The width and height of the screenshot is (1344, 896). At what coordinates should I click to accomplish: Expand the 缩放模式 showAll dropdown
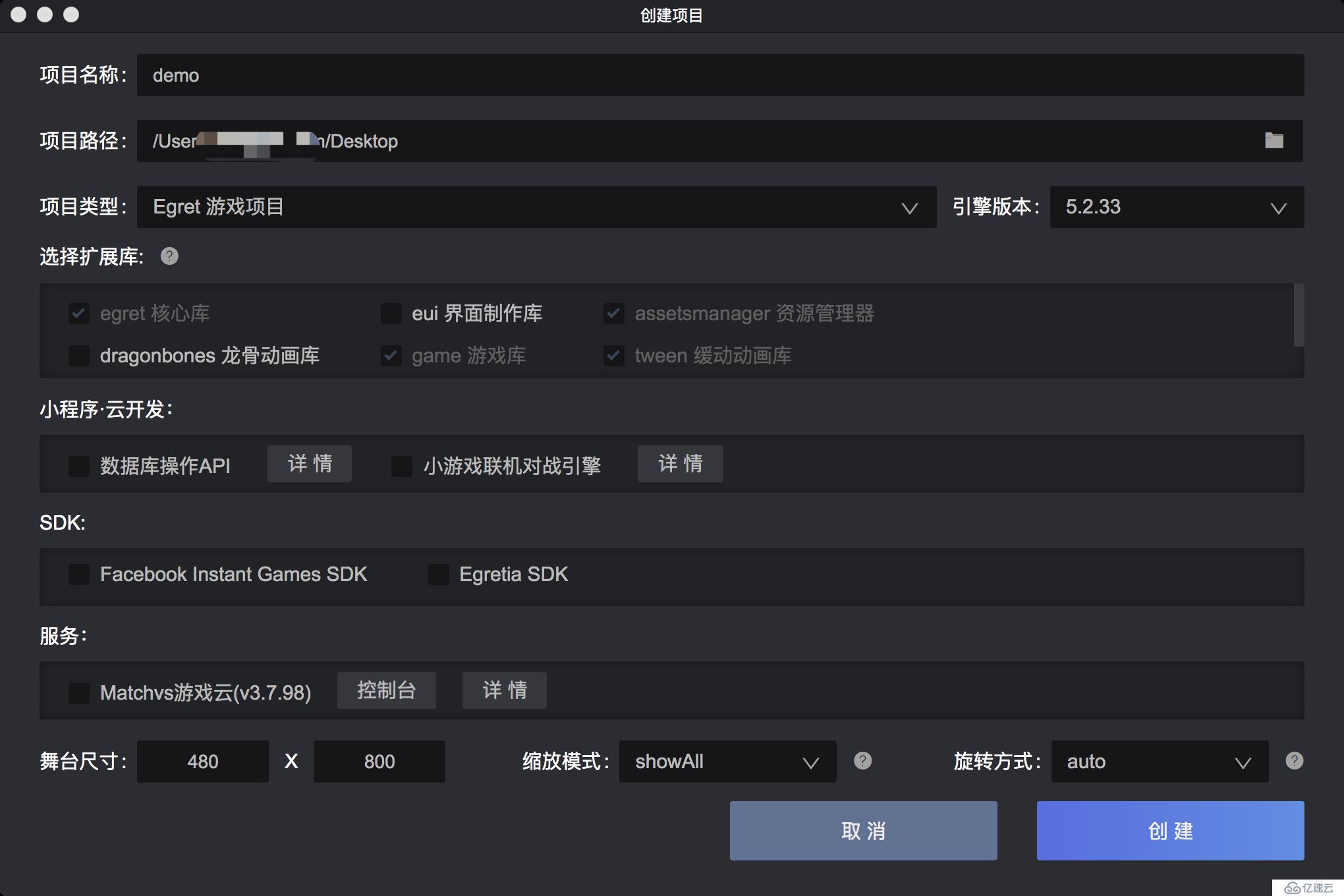(727, 762)
